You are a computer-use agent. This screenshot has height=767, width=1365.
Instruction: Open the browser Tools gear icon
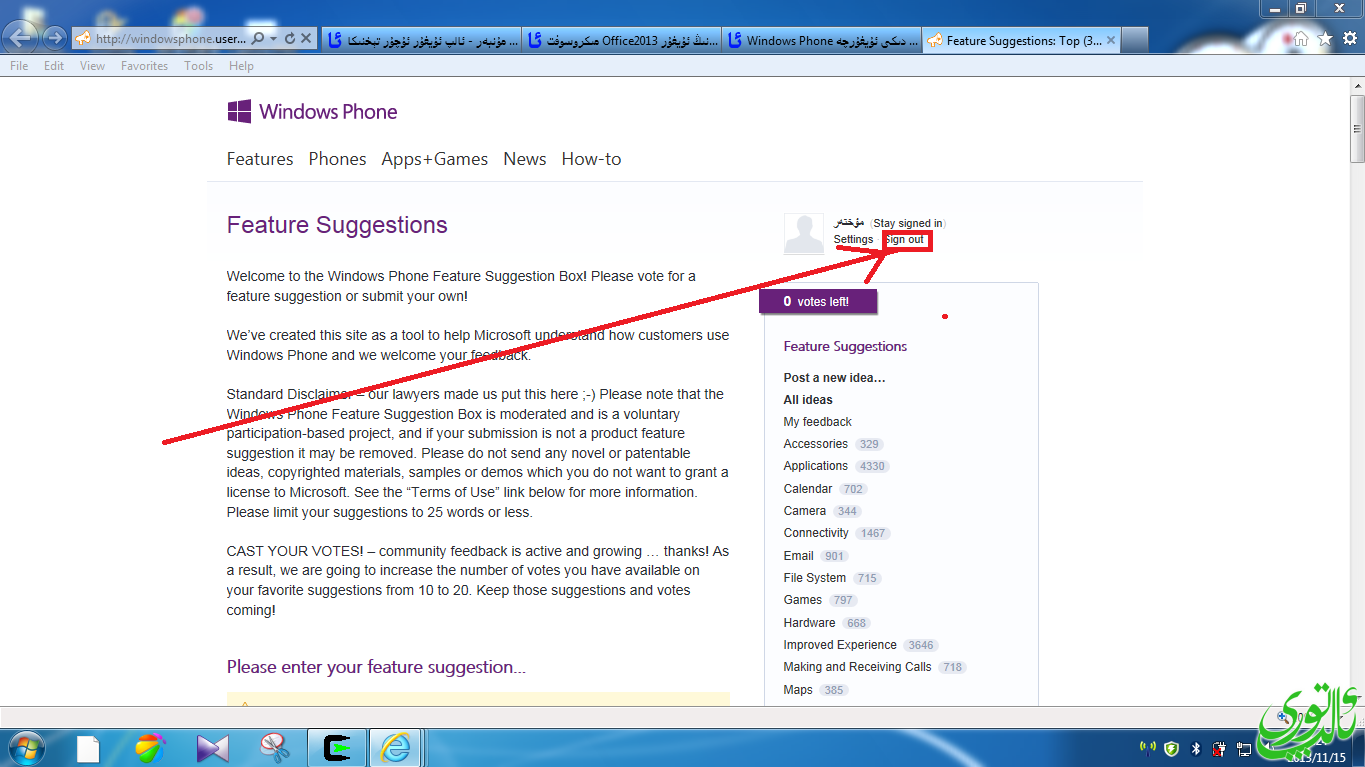(1349, 39)
